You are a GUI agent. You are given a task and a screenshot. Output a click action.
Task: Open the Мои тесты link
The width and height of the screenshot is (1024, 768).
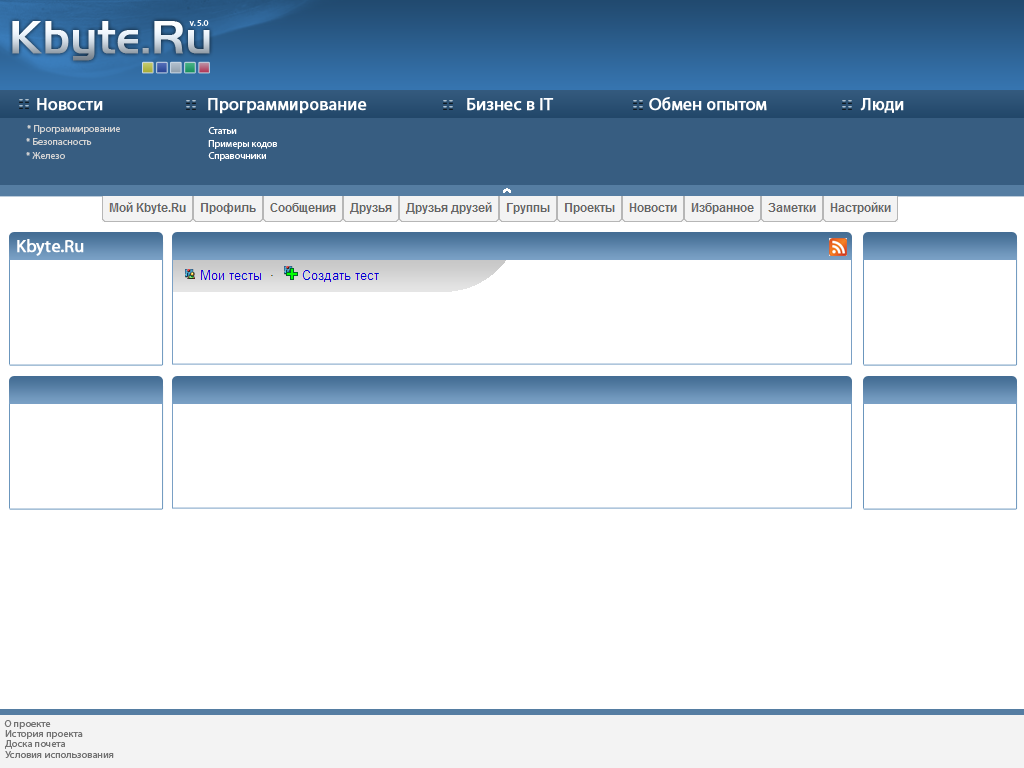[231, 276]
